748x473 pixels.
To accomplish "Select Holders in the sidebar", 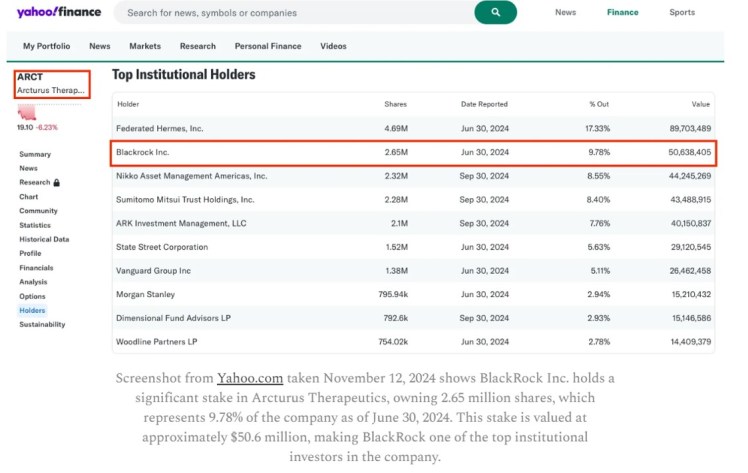I will click(32, 310).
